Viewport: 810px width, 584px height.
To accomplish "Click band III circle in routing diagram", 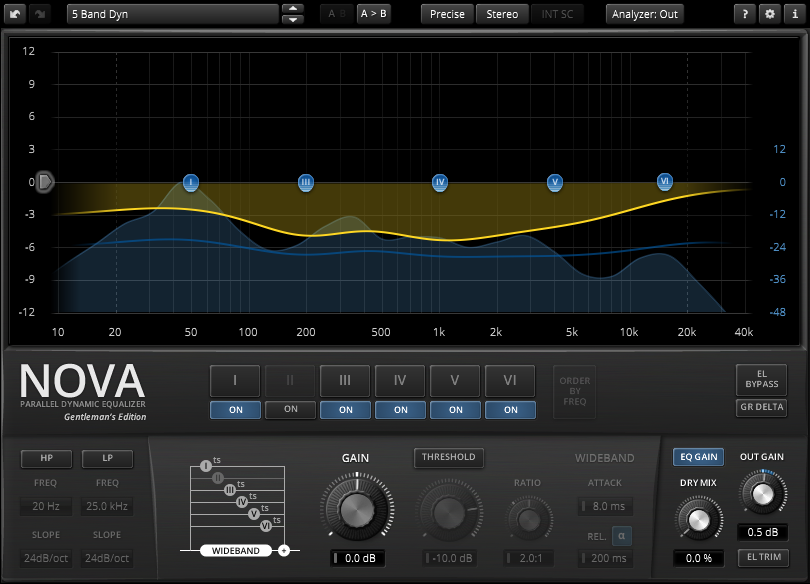I will click(x=230, y=490).
